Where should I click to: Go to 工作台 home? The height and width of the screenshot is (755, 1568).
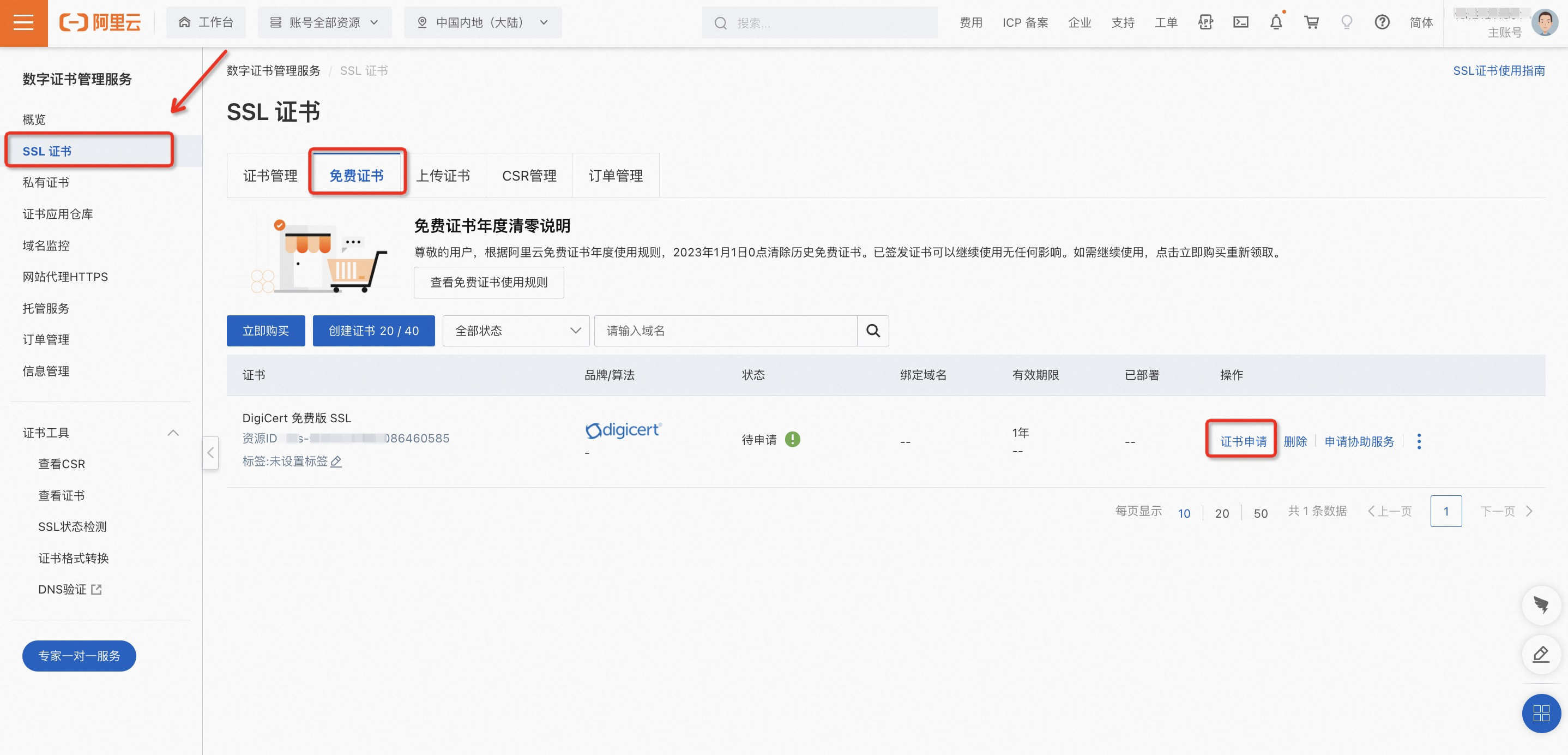click(x=206, y=22)
